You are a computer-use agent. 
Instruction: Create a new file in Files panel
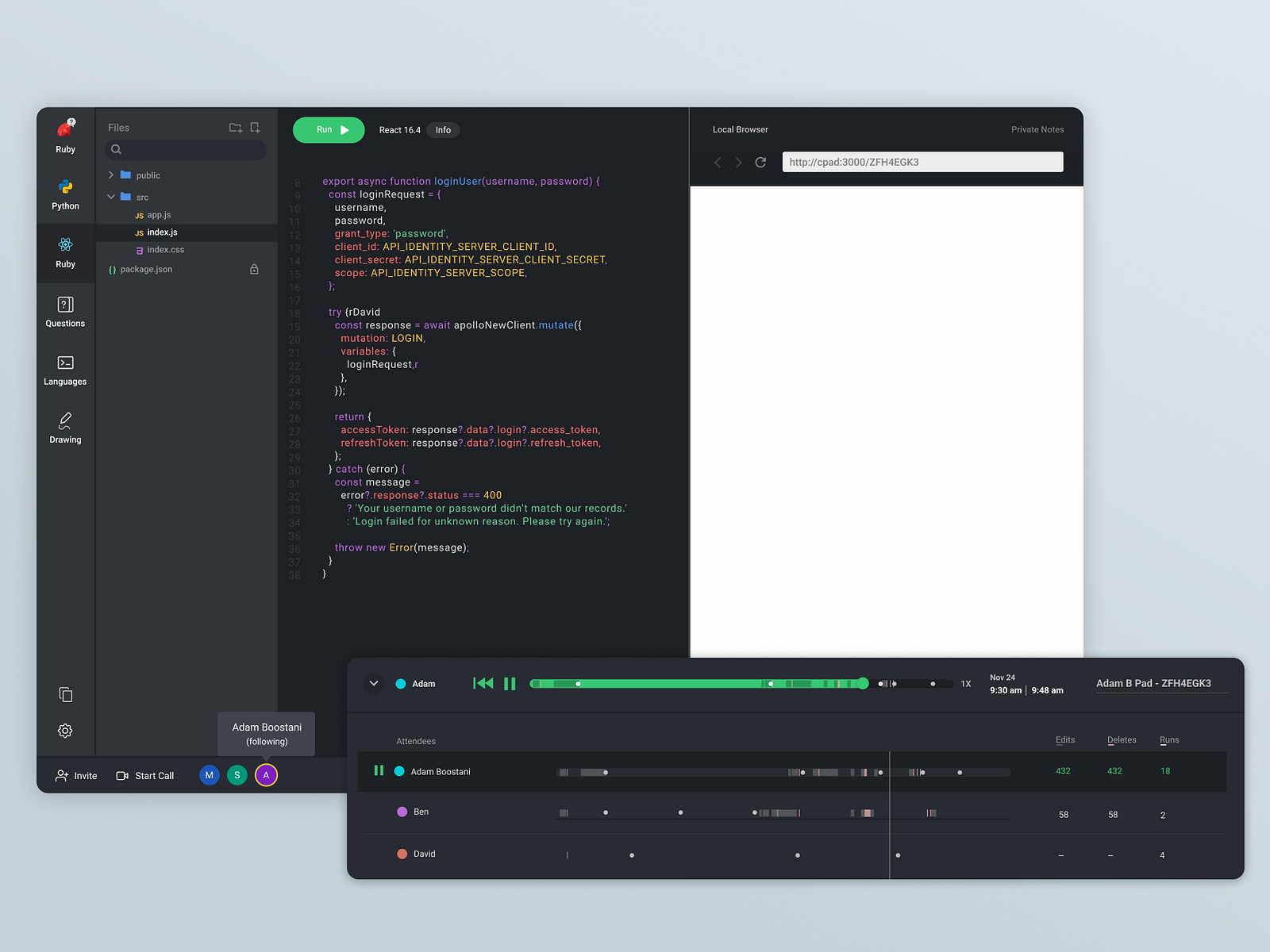pyautogui.click(x=254, y=127)
